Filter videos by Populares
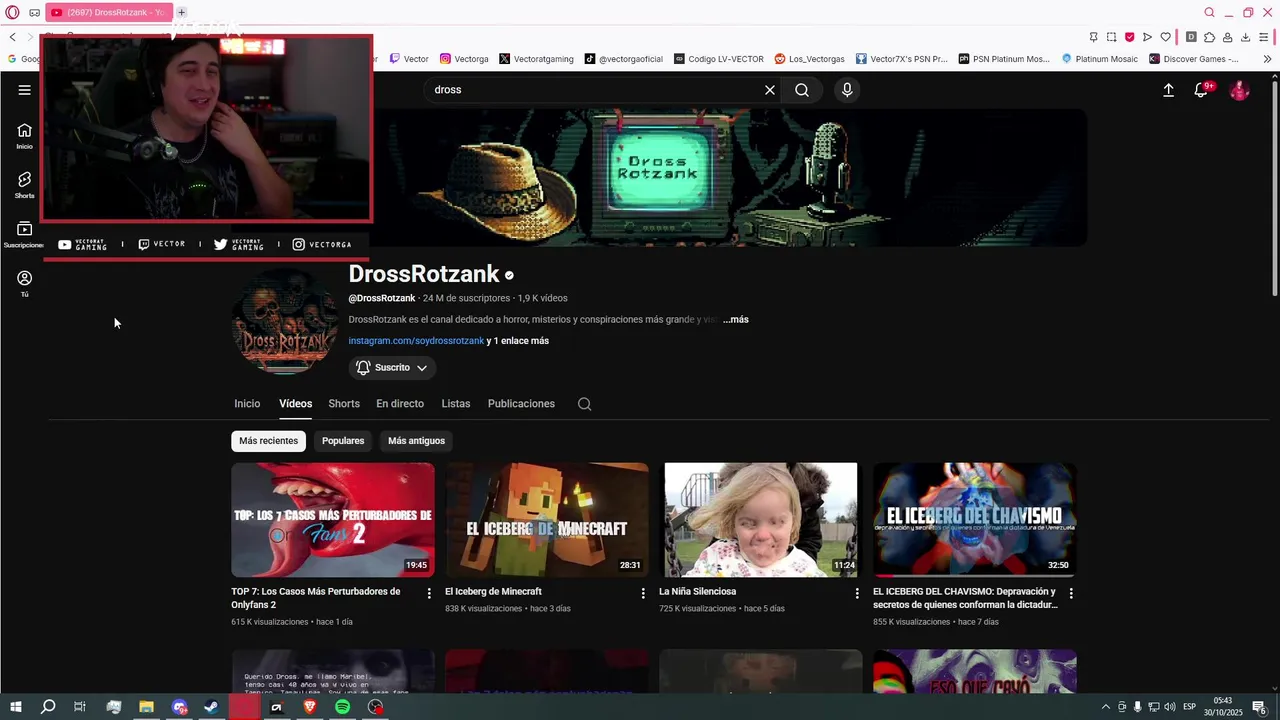The height and width of the screenshot is (720, 1280). [343, 441]
